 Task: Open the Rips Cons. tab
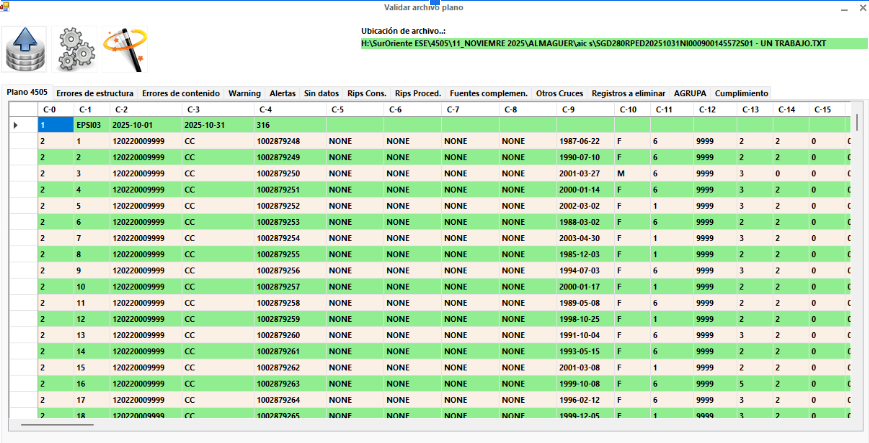367,93
